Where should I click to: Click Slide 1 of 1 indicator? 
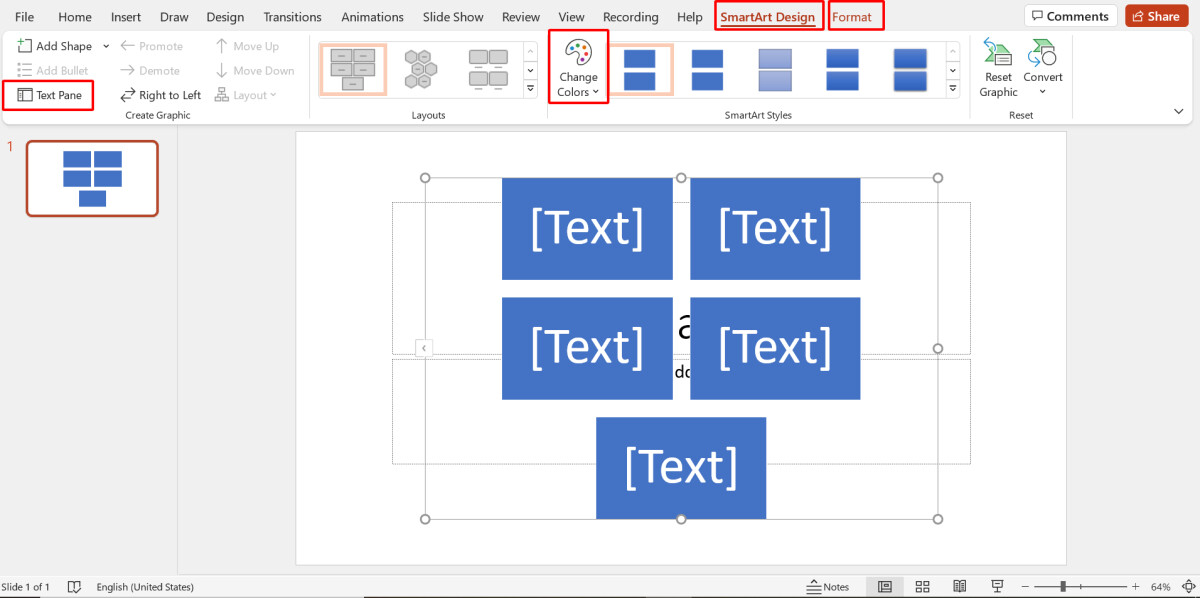[x=25, y=587]
